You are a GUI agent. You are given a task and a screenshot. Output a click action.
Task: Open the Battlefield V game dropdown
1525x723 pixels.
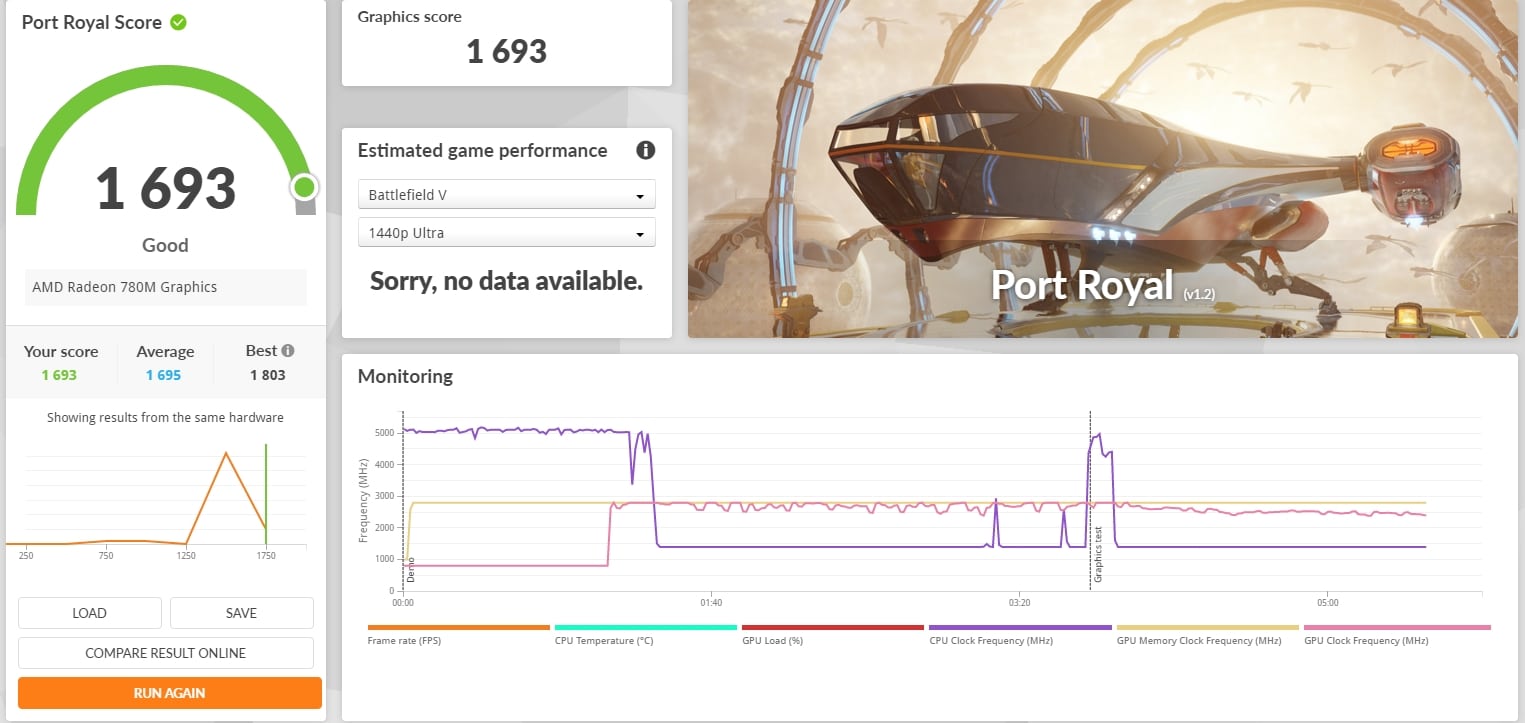click(506, 195)
